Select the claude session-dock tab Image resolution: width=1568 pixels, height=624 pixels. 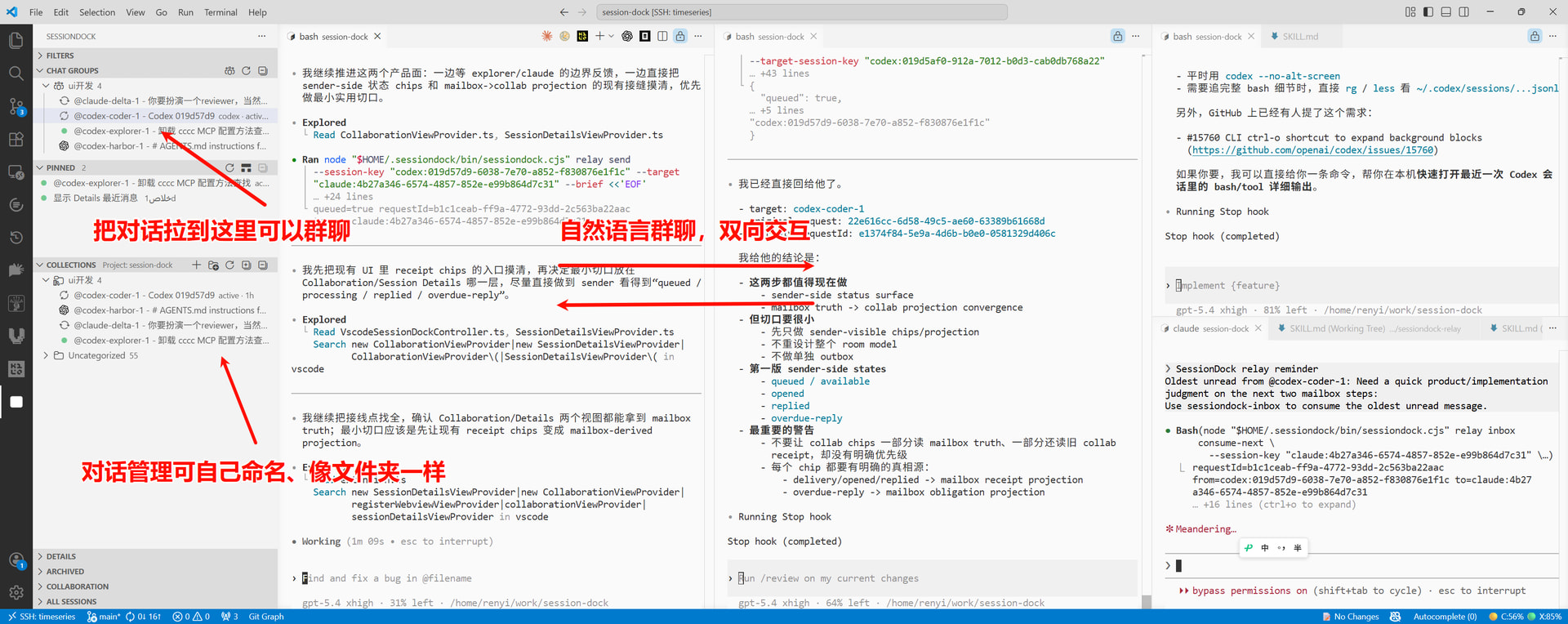click(x=1211, y=328)
